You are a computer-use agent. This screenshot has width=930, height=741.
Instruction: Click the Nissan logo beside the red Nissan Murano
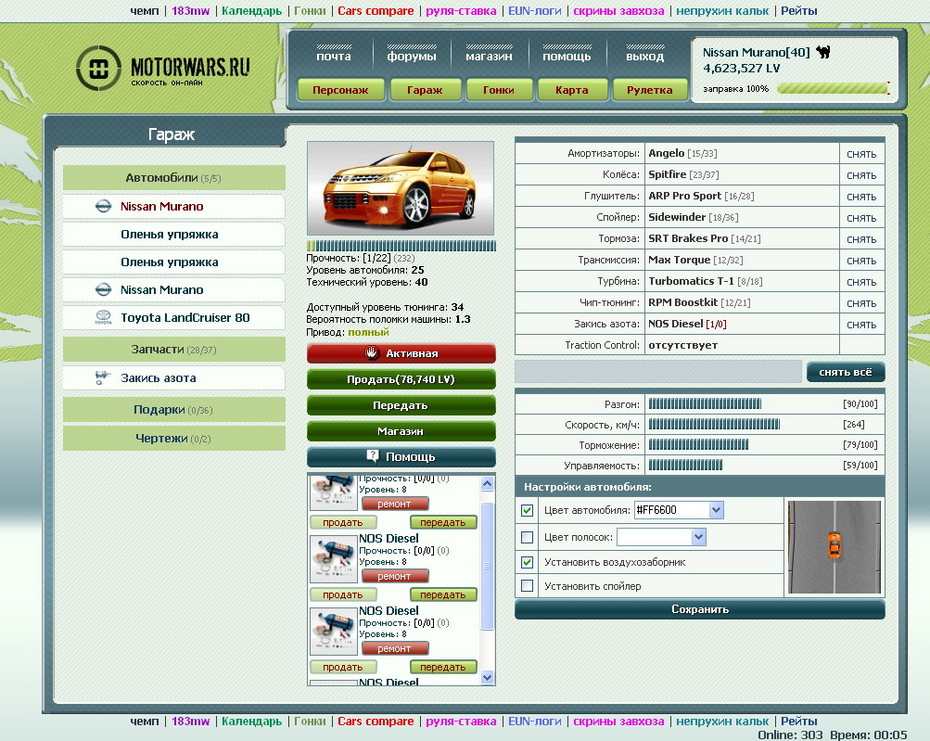[103, 206]
